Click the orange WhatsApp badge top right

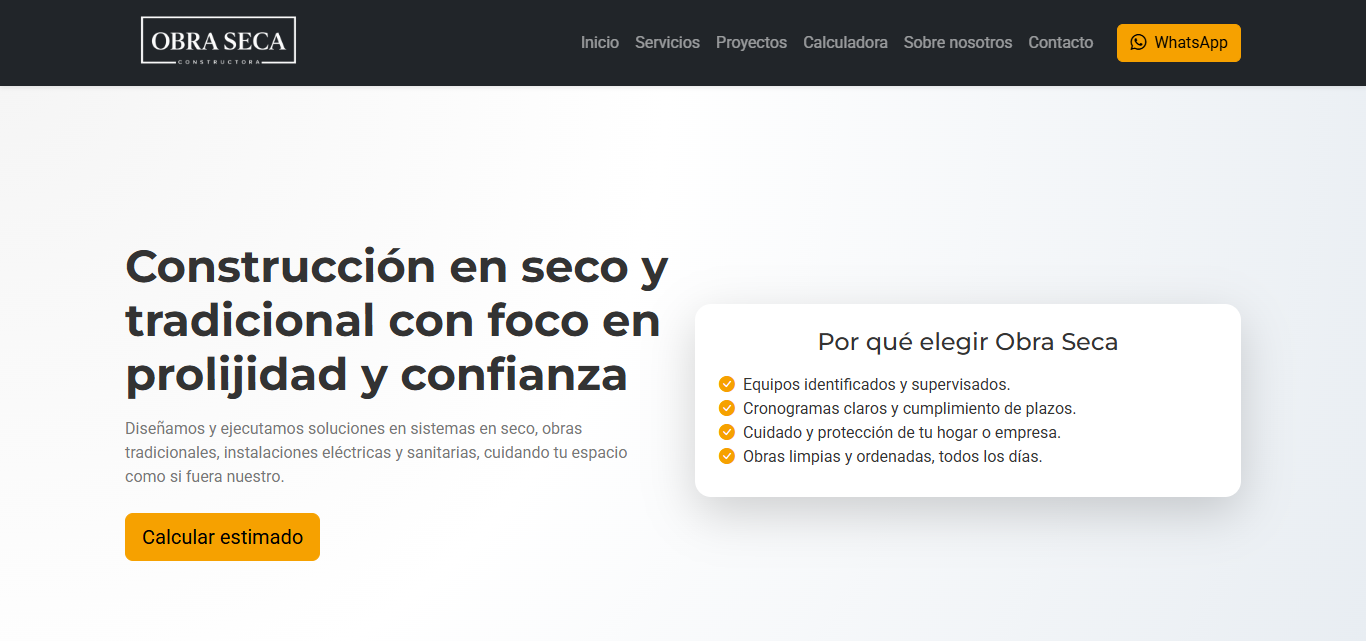click(1178, 42)
